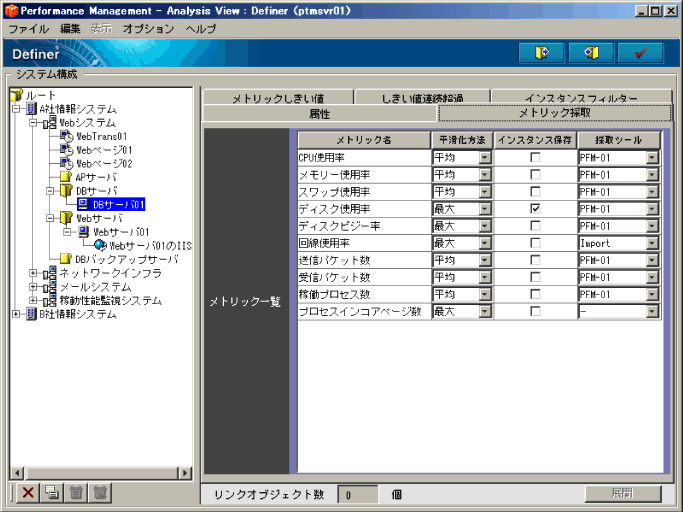The height and width of the screenshot is (512, 683).
Task: Click the tree horizontal scrollbar right arrow
Action: point(185,472)
